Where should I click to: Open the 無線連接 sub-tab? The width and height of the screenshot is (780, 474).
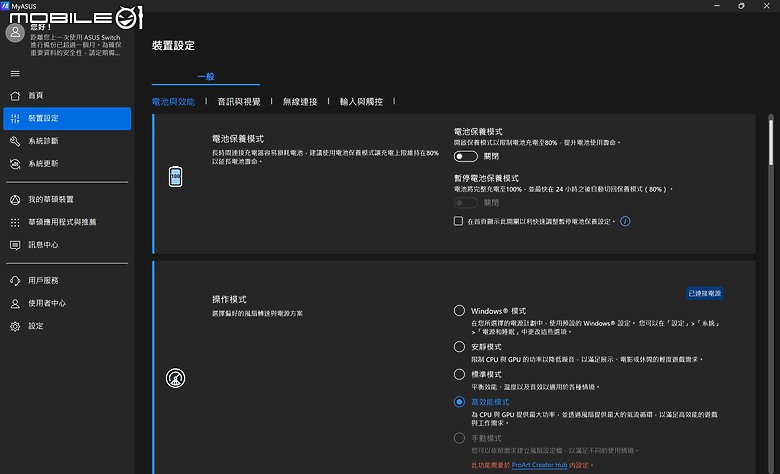[x=300, y=101]
